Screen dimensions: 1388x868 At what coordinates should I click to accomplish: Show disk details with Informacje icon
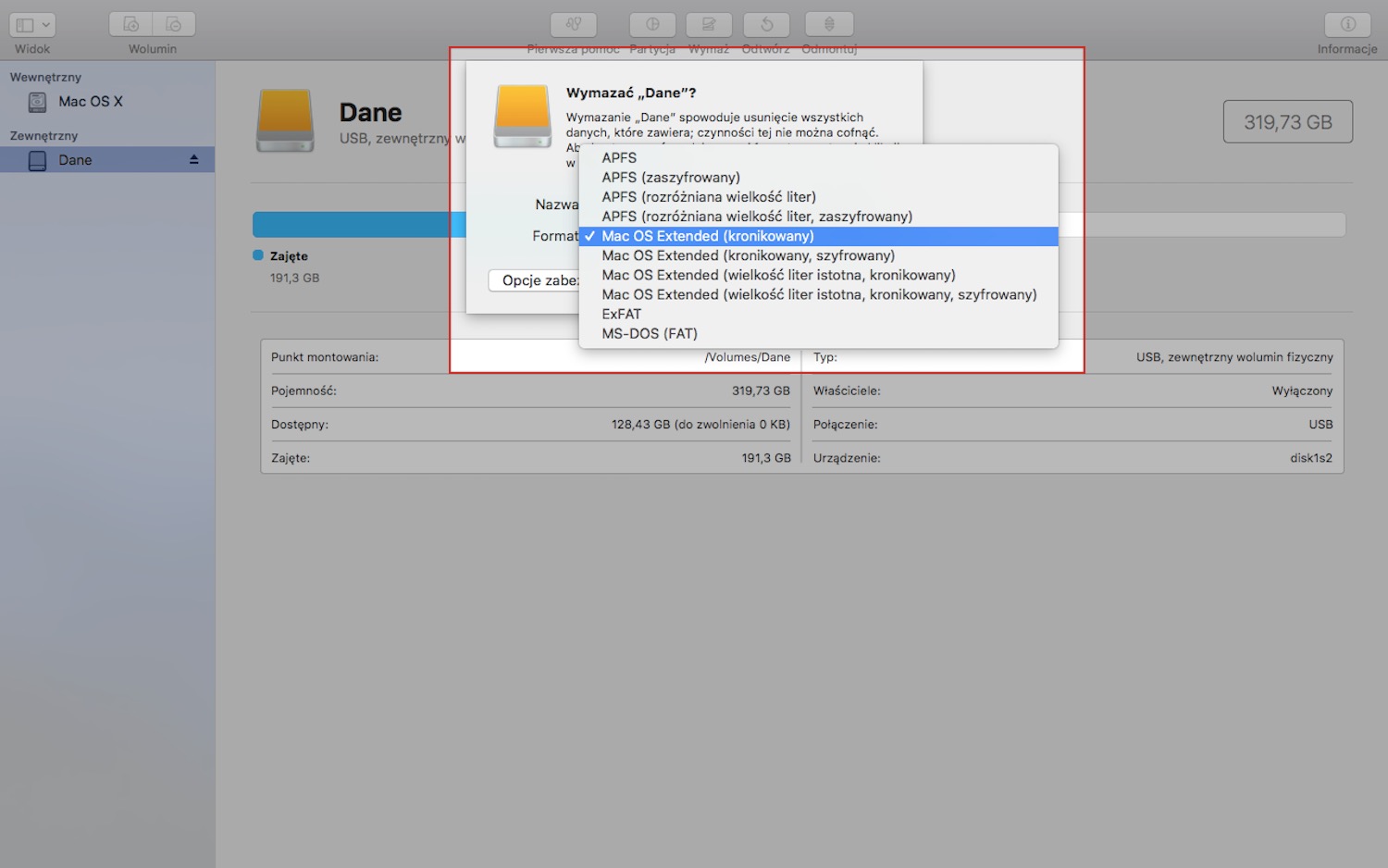tap(1347, 25)
